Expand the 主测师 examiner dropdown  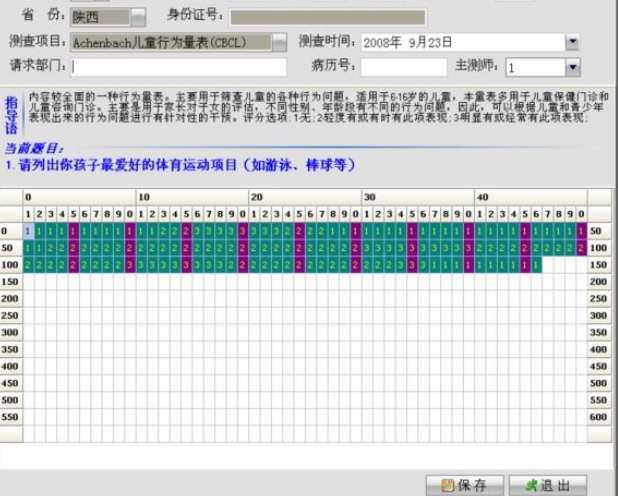(x=572, y=67)
